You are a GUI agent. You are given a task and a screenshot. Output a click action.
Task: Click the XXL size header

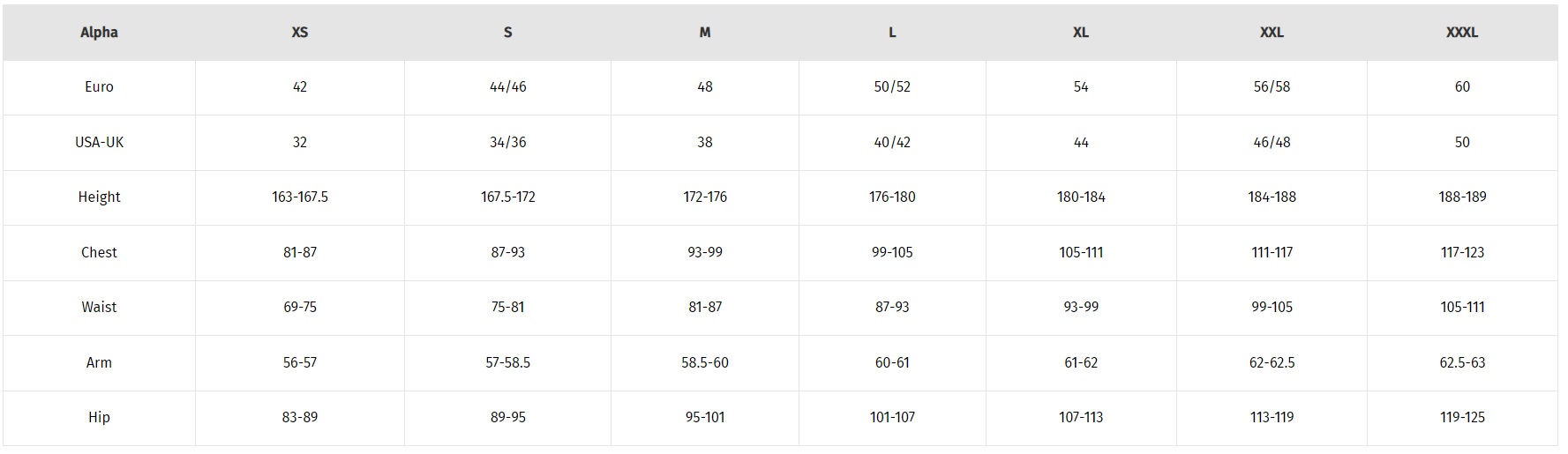click(x=1272, y=33)
